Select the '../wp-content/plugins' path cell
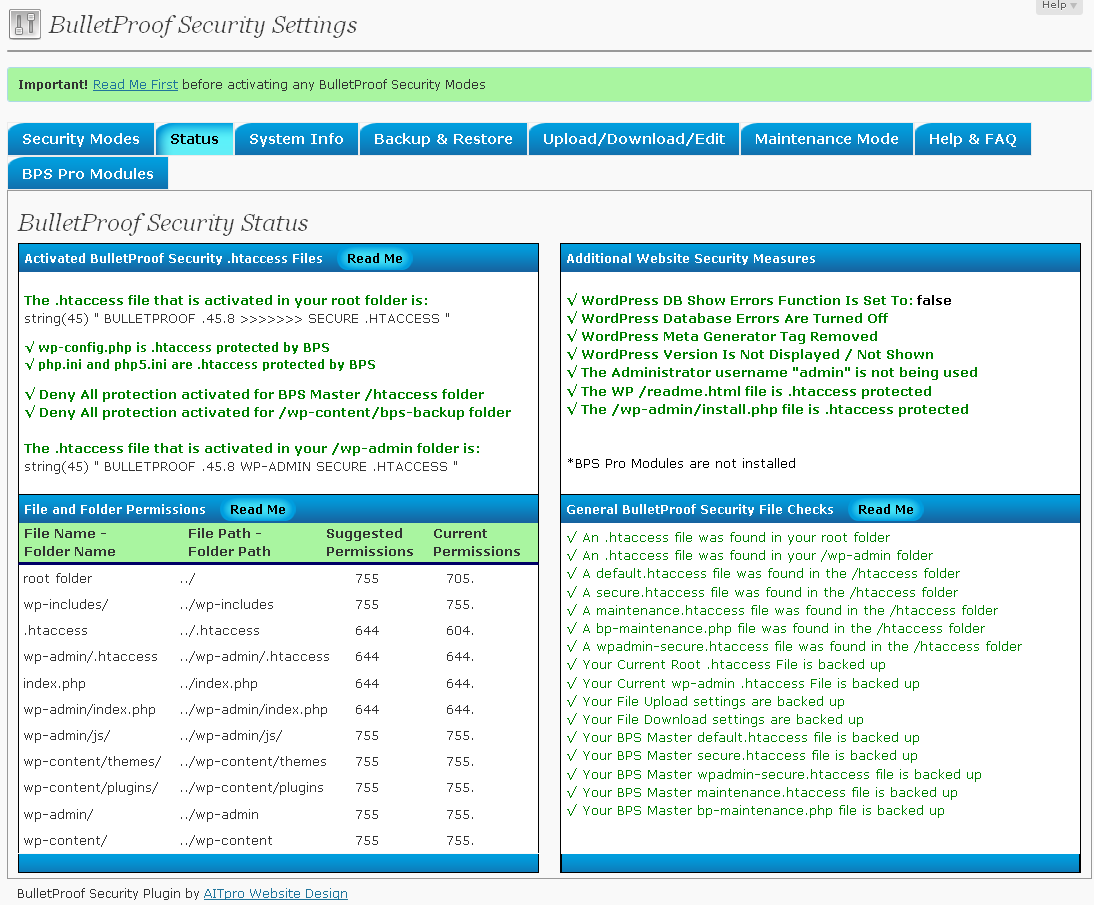 (252, 788)
